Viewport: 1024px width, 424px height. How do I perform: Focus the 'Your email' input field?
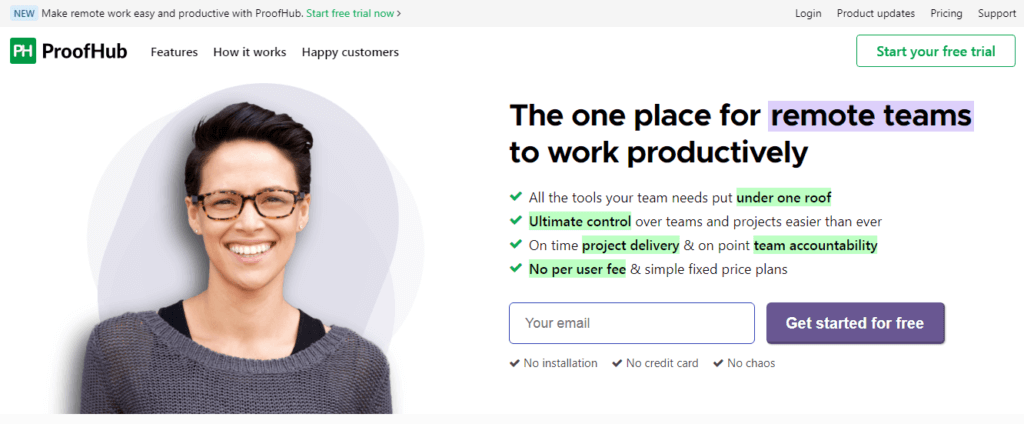pyautogui.click(x=631, y=323)
